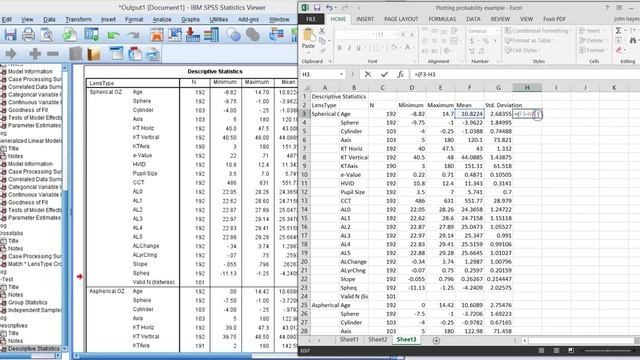This screenshot has width=640, height=360.
Task: Click the Insert Title icon in SPSS outline toolbar
Action: tap(135, 53)
